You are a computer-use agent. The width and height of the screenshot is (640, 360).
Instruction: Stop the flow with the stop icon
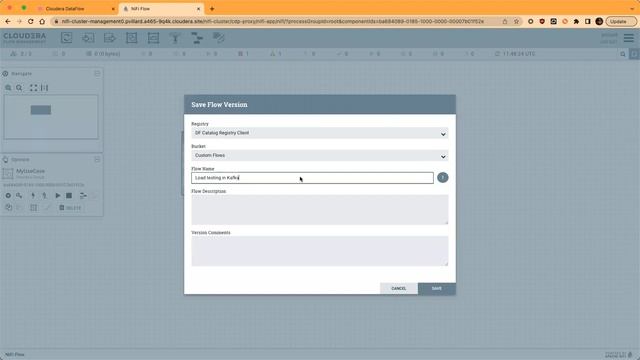pos(69,196)
